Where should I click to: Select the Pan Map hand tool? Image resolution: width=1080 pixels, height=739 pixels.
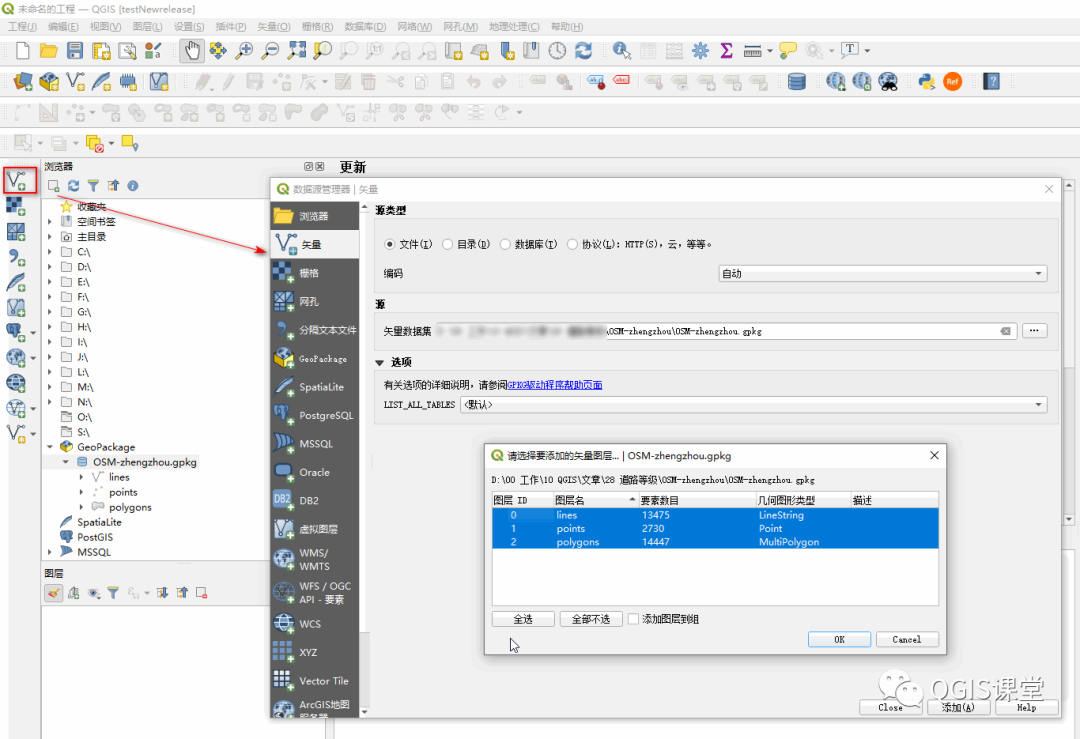pos(191,50)
